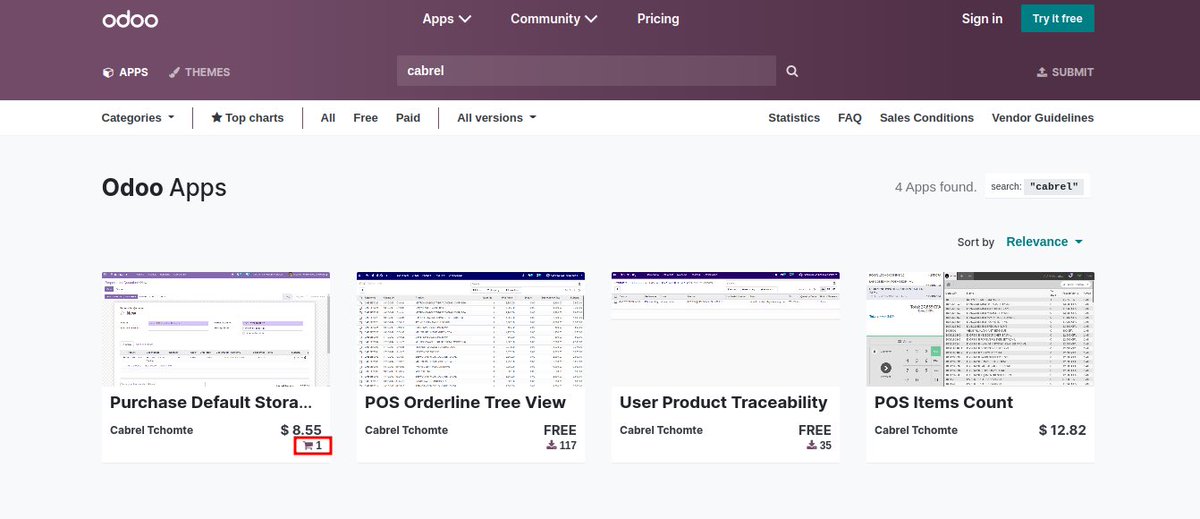Click Cabrel Tchomte under Purchase Default Storage
The height and width of the screenshot is (519, 1200).
click(151, 431)
